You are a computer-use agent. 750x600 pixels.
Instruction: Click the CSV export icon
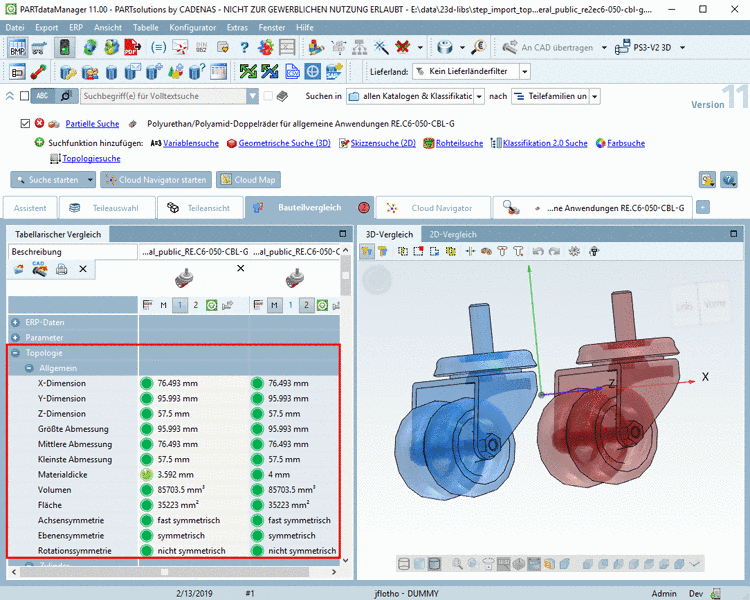(292, 72)
